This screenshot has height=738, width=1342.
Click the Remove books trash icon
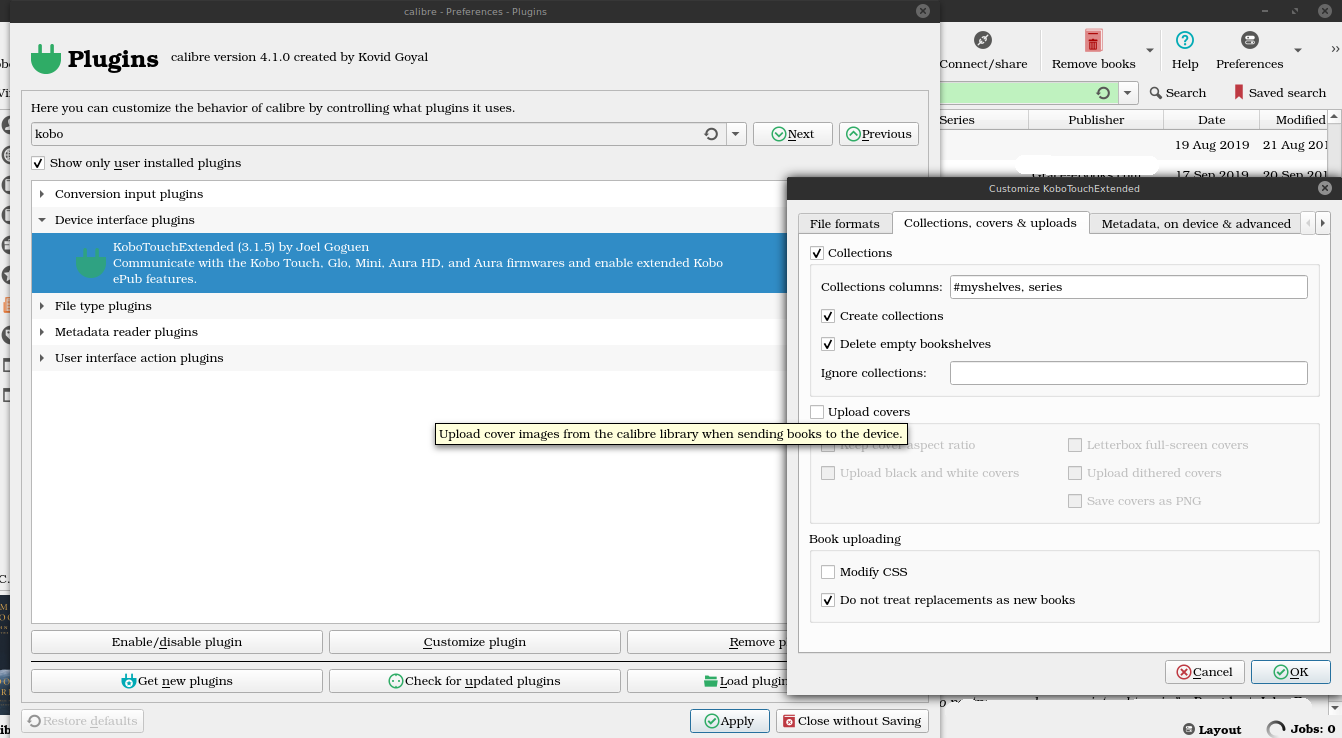pyautogui.click(x=1093, y=40)
